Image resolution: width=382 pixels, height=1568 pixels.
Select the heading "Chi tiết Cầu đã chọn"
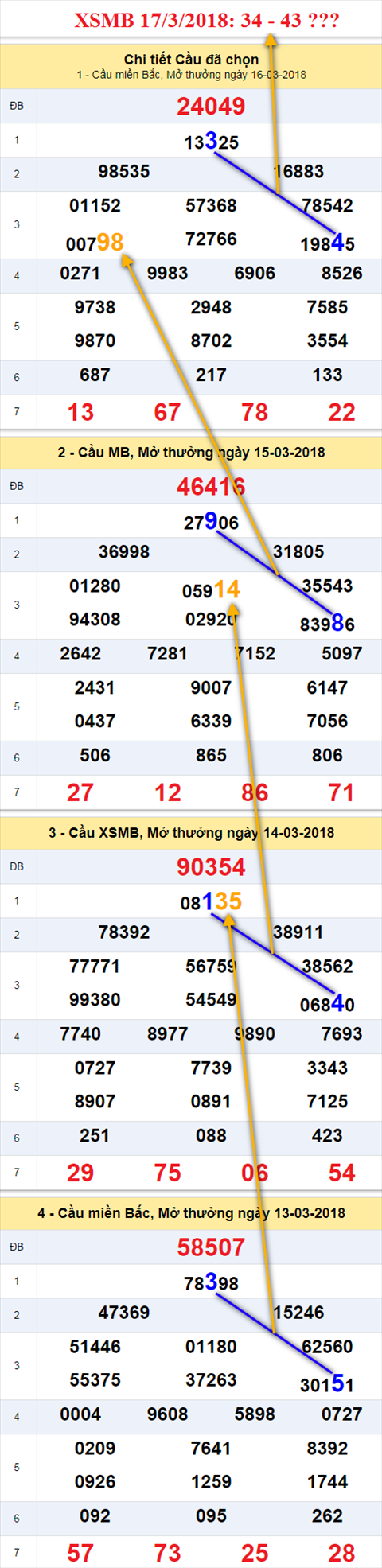[x=191, y=60]
